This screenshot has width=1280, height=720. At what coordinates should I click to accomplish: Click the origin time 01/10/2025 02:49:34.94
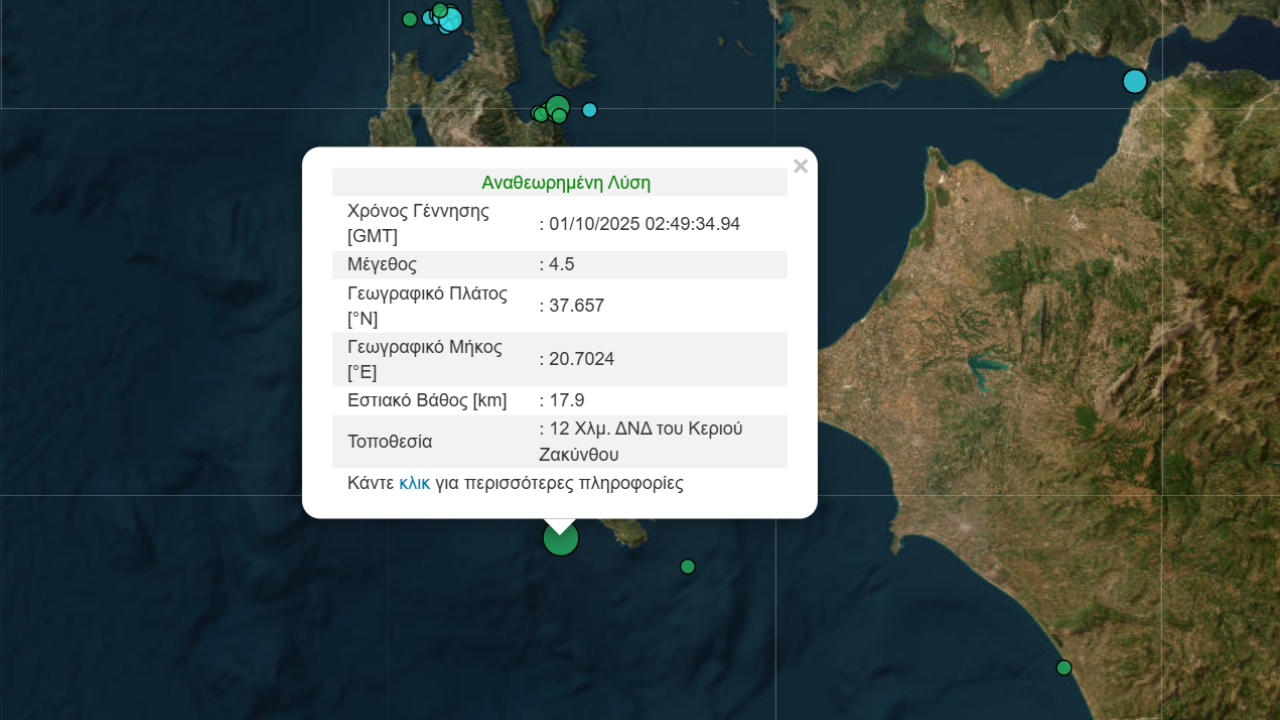[x=644, y=224]
